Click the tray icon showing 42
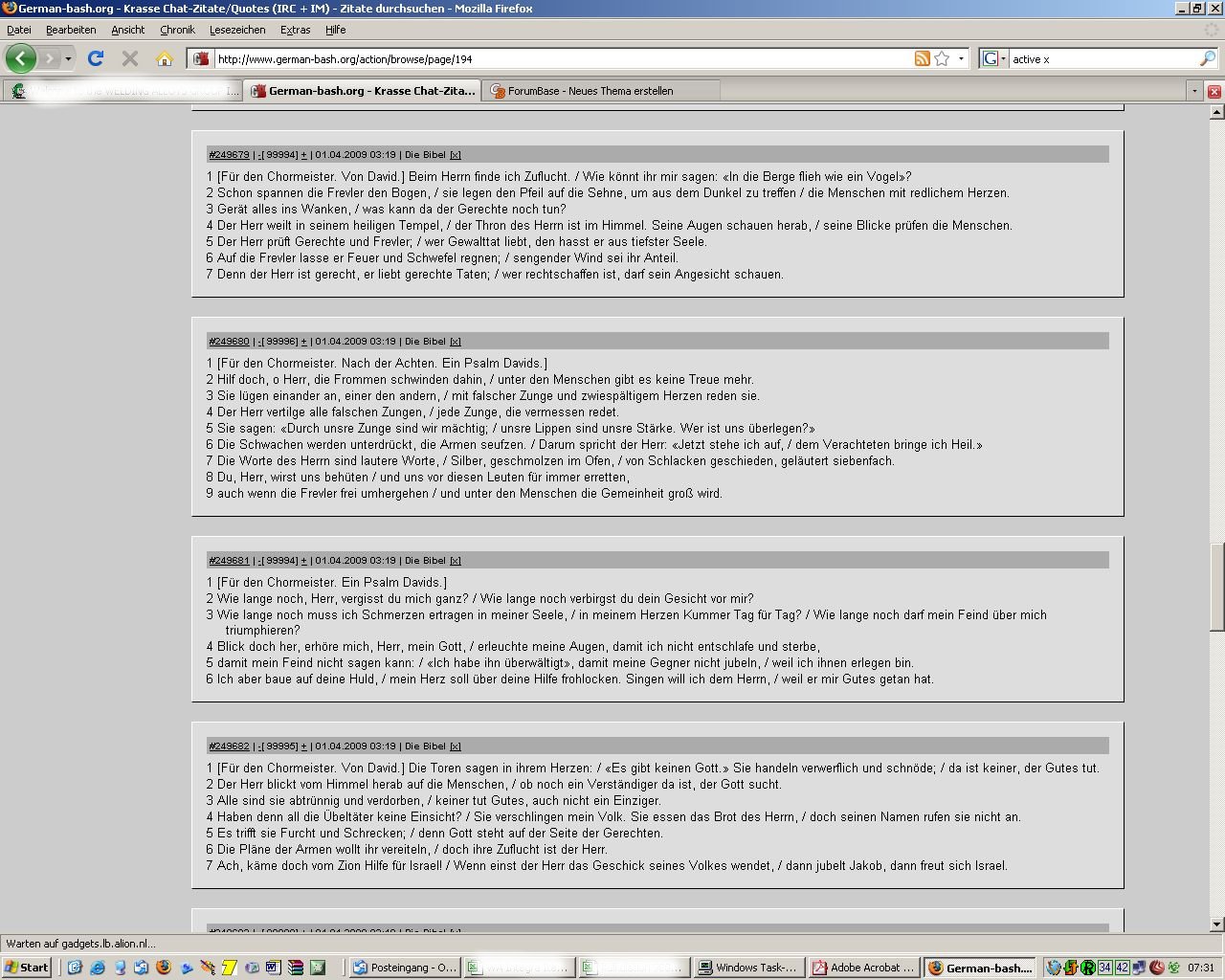Screen dimensions: 1225x980 (x=1122, y=968)
